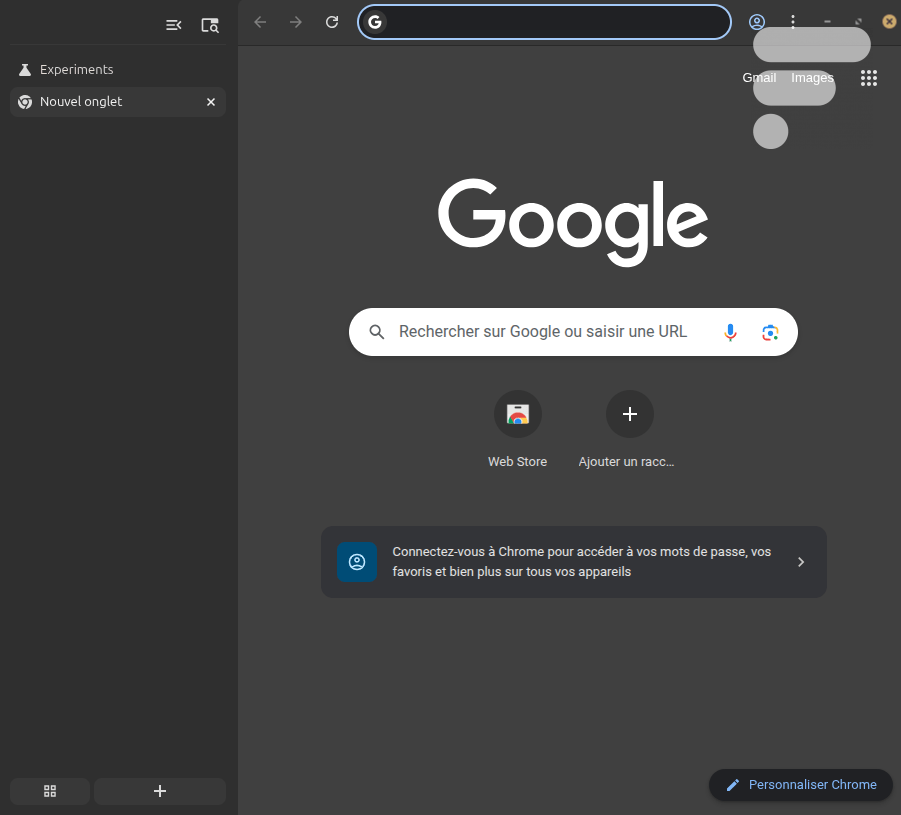Click the reload page button
This screenshot has width=901, height=815.
(332, 22)
